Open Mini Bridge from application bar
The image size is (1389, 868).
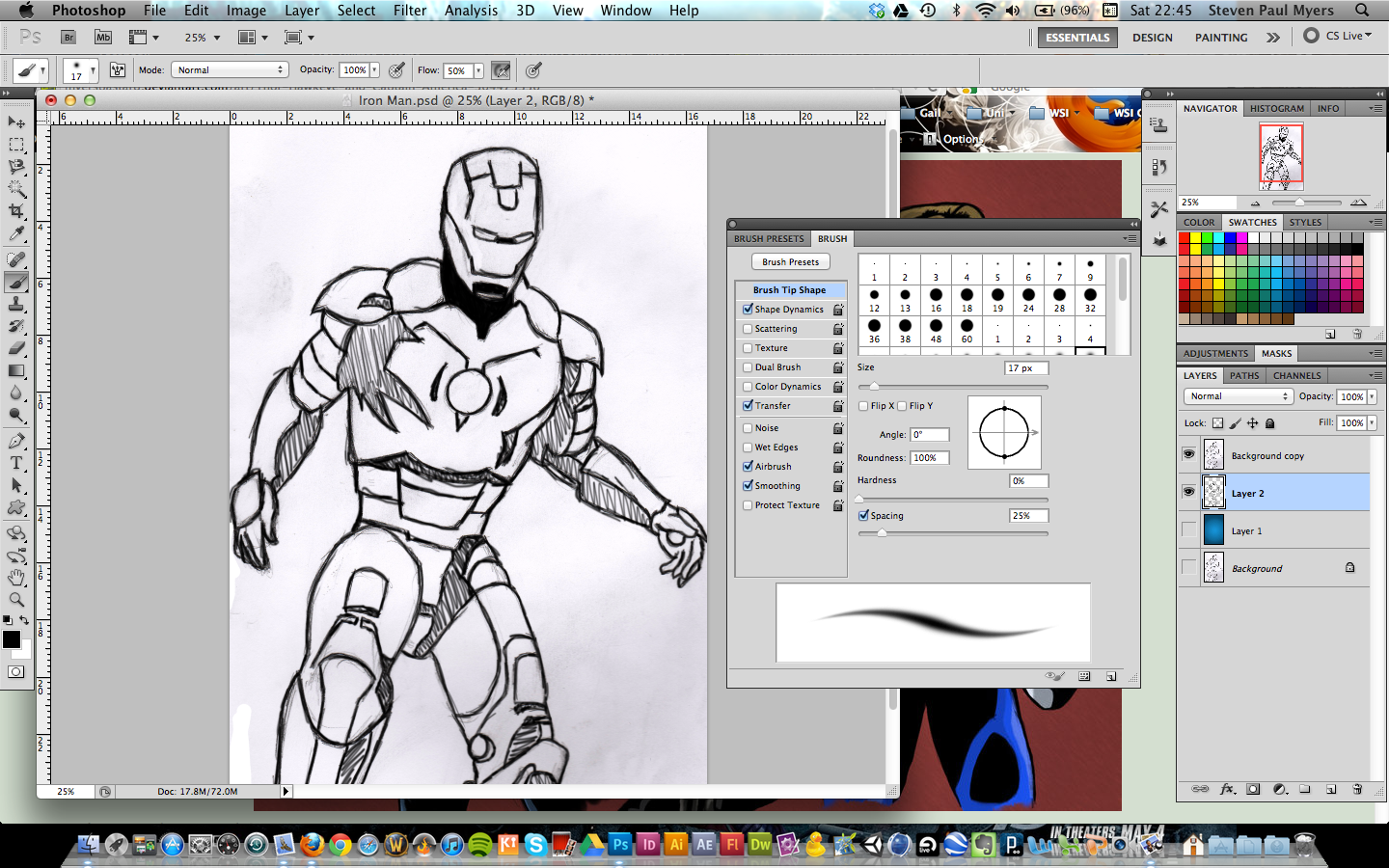pyautogui.click(x=103, y=38)
